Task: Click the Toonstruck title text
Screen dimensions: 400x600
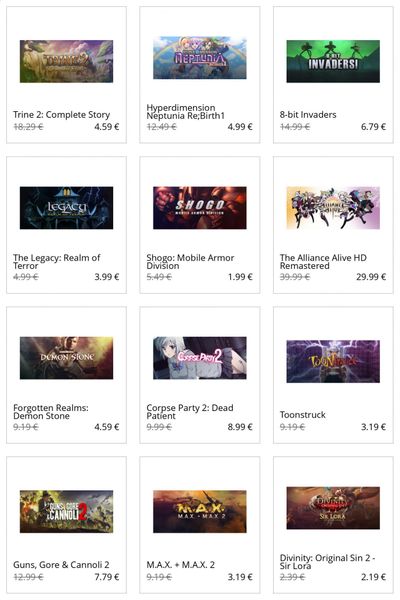Action: [303, 415]
